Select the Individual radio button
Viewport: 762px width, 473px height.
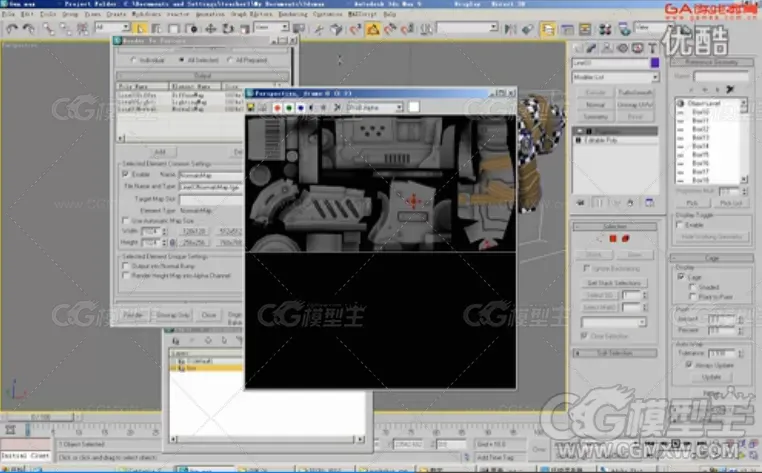(133, 60)
